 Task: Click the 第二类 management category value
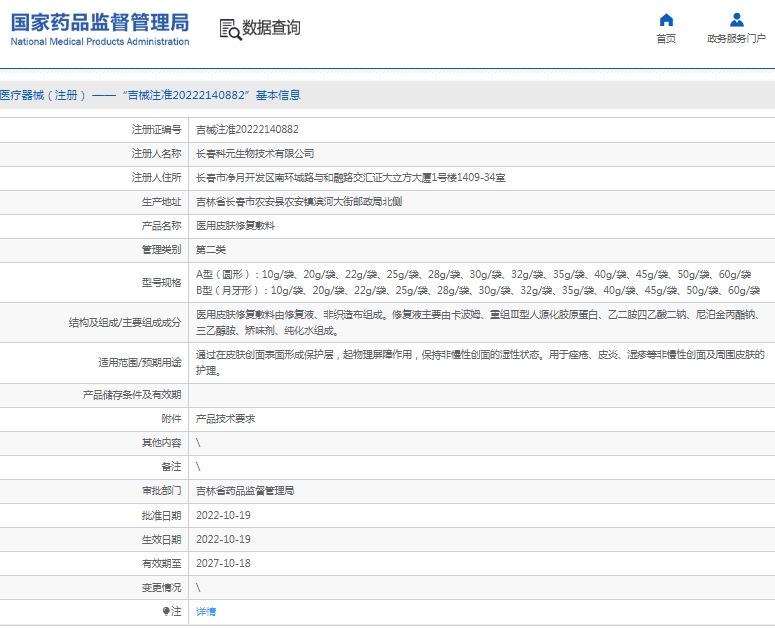pyautogui.click(x=211, y=249)
